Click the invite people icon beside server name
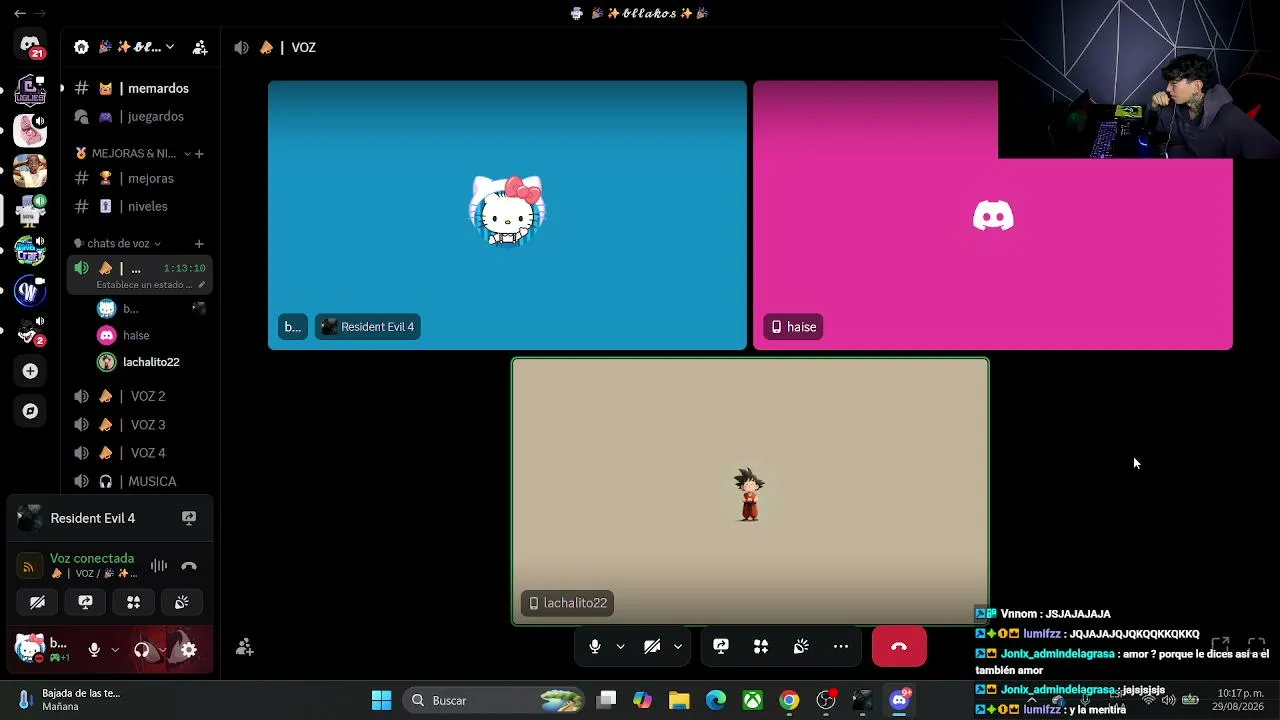Viewport: 1280px width, 720px height. (200, 47)
